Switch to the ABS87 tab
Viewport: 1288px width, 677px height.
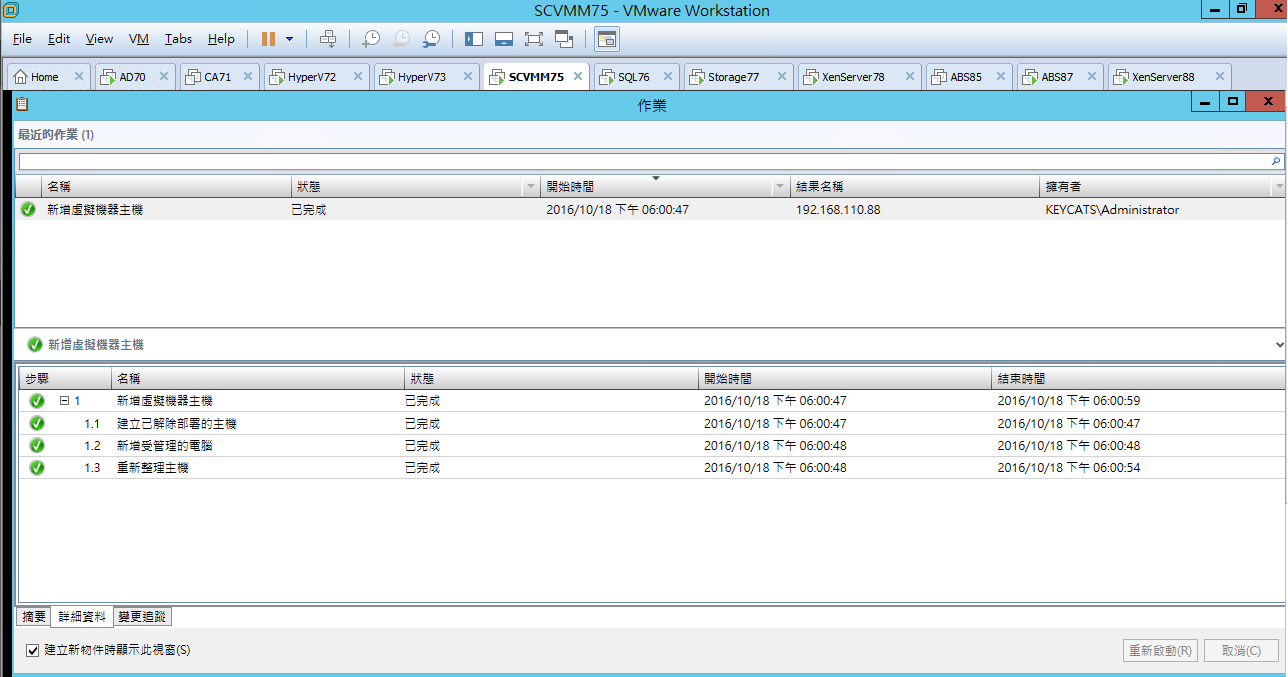tap(1057, 77)
